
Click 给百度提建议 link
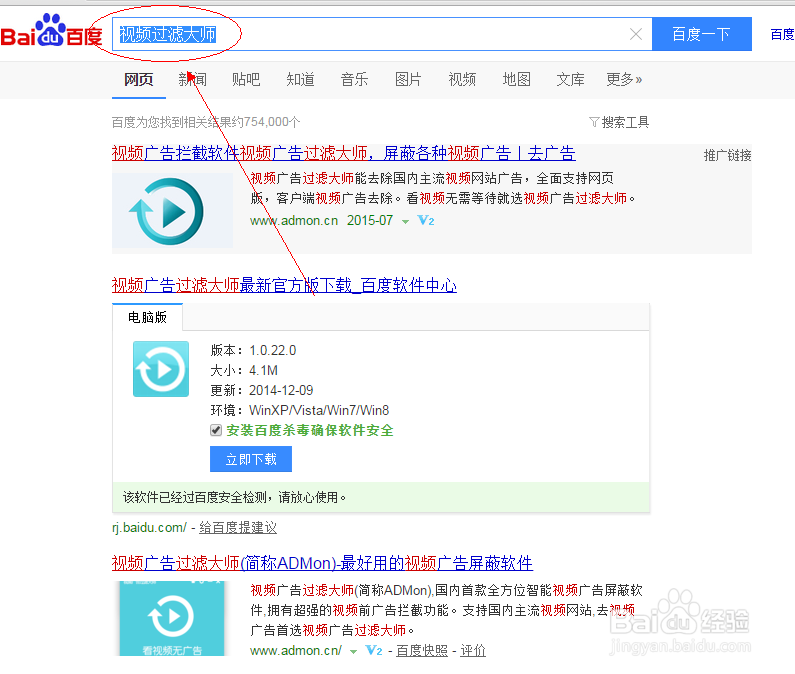[238, 527]
